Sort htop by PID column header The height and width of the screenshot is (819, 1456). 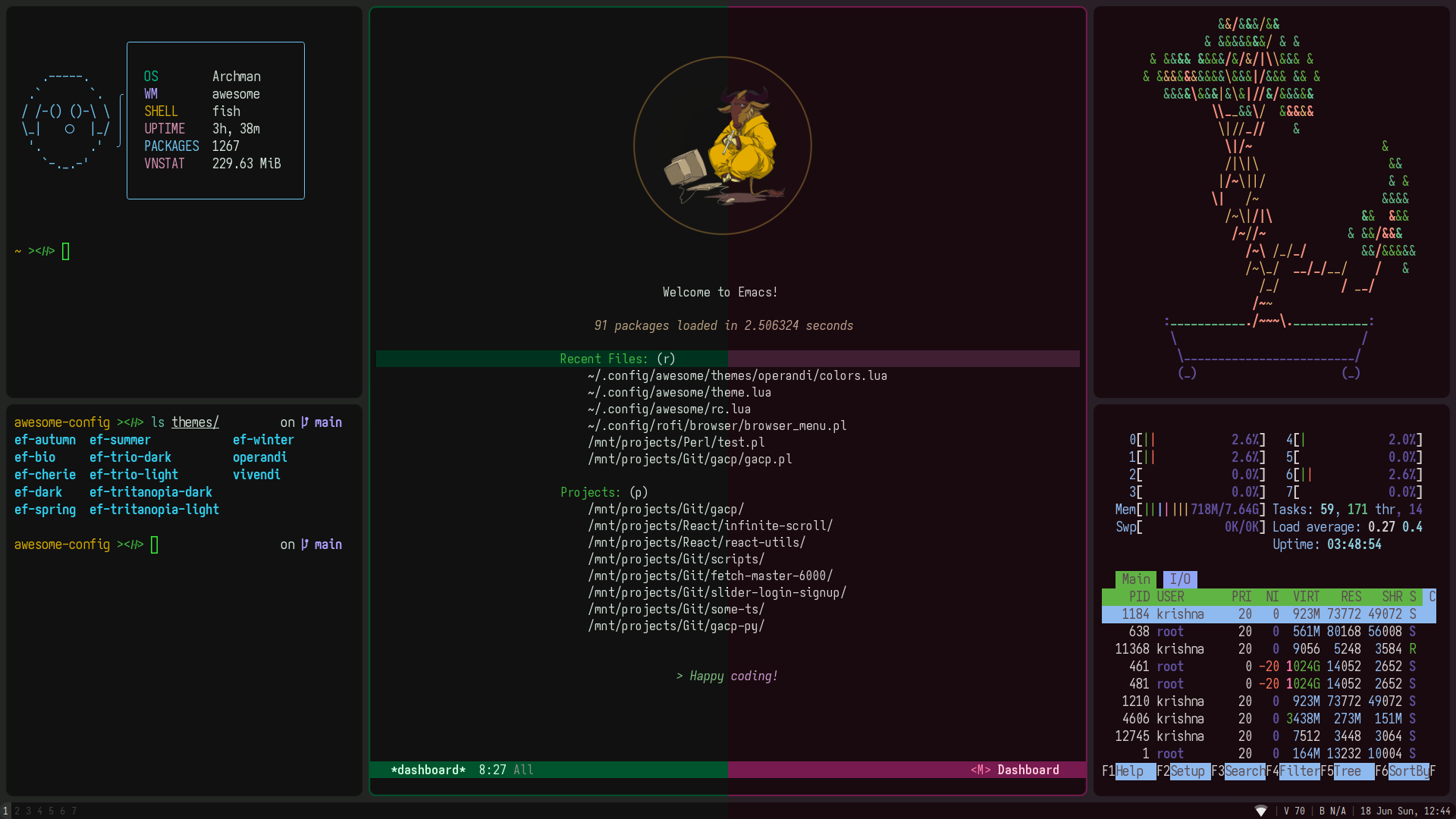[1139, 597]
